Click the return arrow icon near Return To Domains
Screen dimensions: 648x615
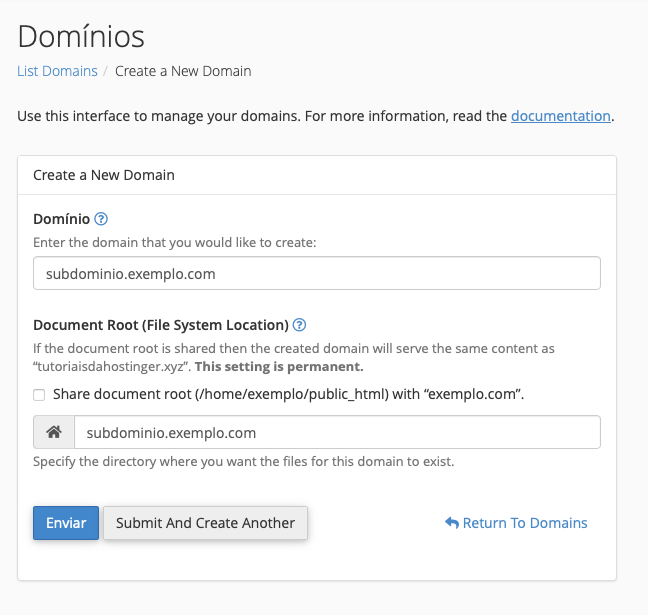[x=452, y=523]
